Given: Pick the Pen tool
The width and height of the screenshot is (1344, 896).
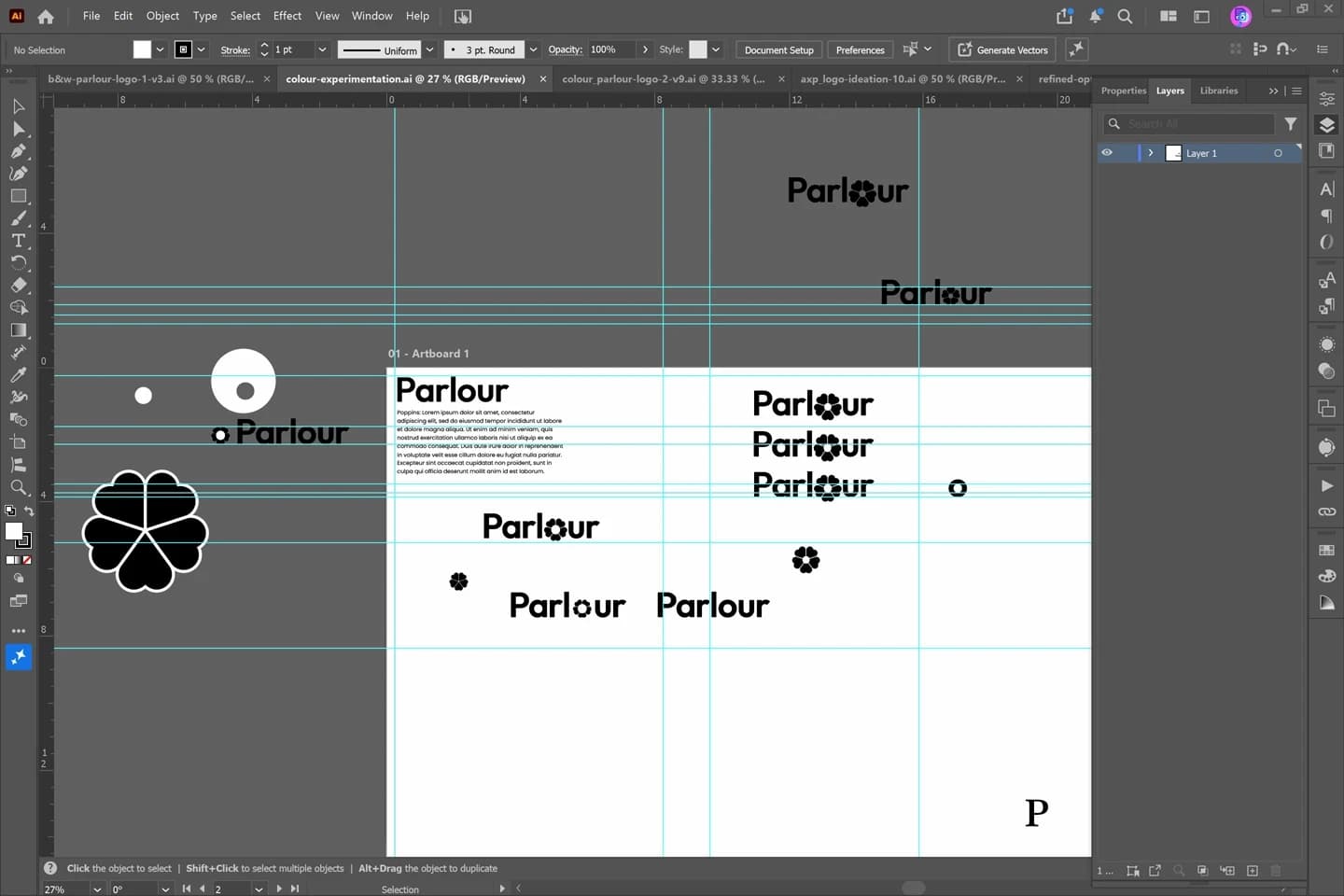Looking at the screenshot, I should pos(19,151).
